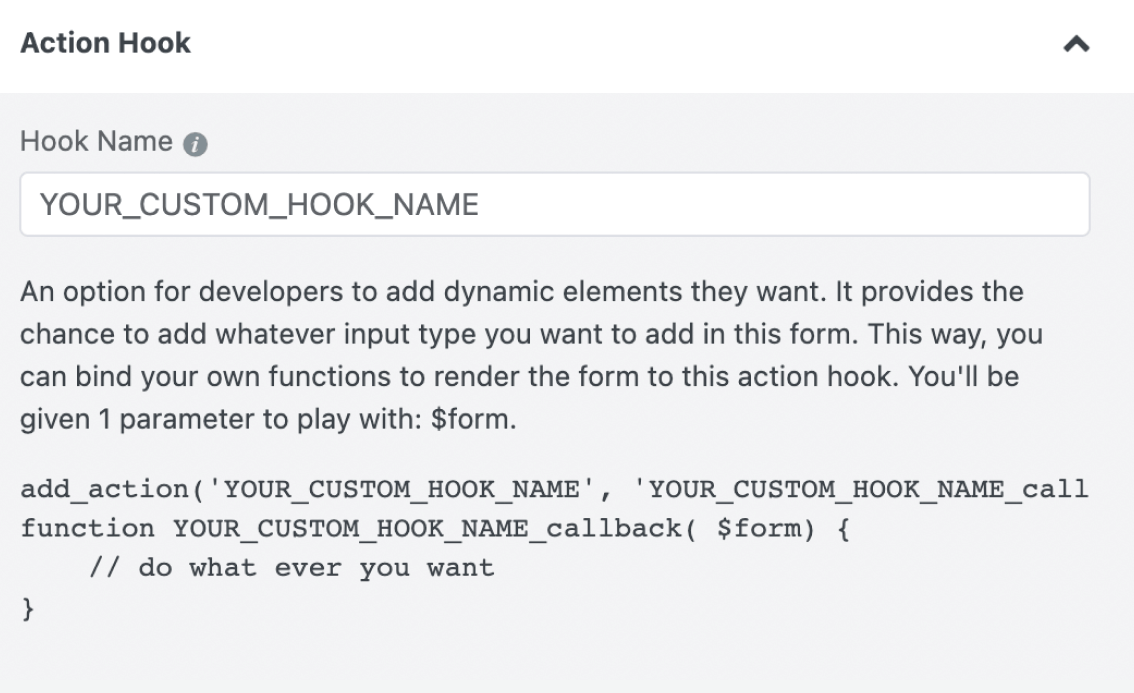Collapse the Action Hook section chevron
The height and width of the screenshot is (693, 1134).
pos(1076,45)
